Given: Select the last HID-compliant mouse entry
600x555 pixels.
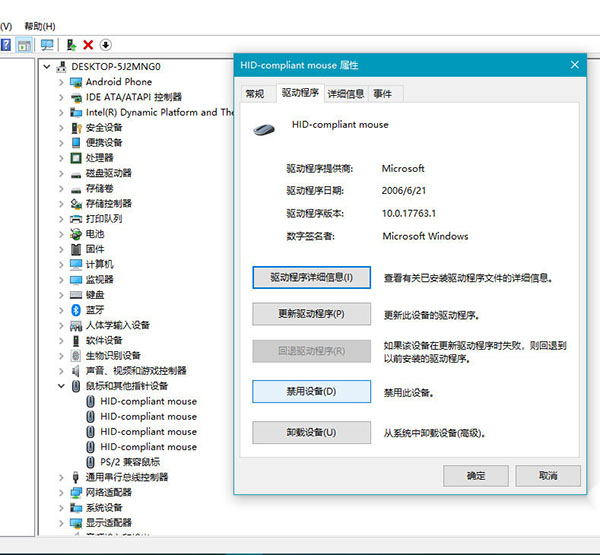Looking at the screenshot, I should [x=148, y=447].
